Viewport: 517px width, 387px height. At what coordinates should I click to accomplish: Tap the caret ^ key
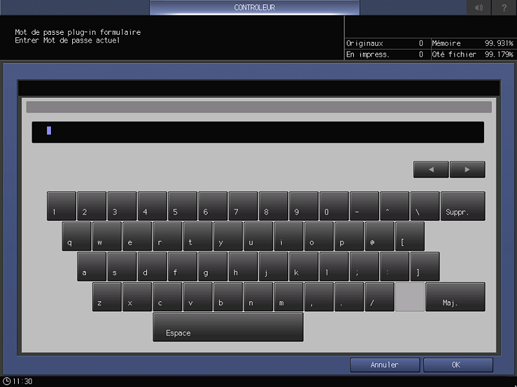(x=394, y=206)
